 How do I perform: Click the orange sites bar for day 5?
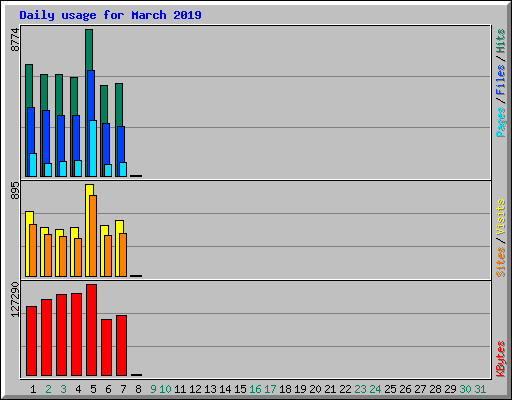(x=93, y=236)
